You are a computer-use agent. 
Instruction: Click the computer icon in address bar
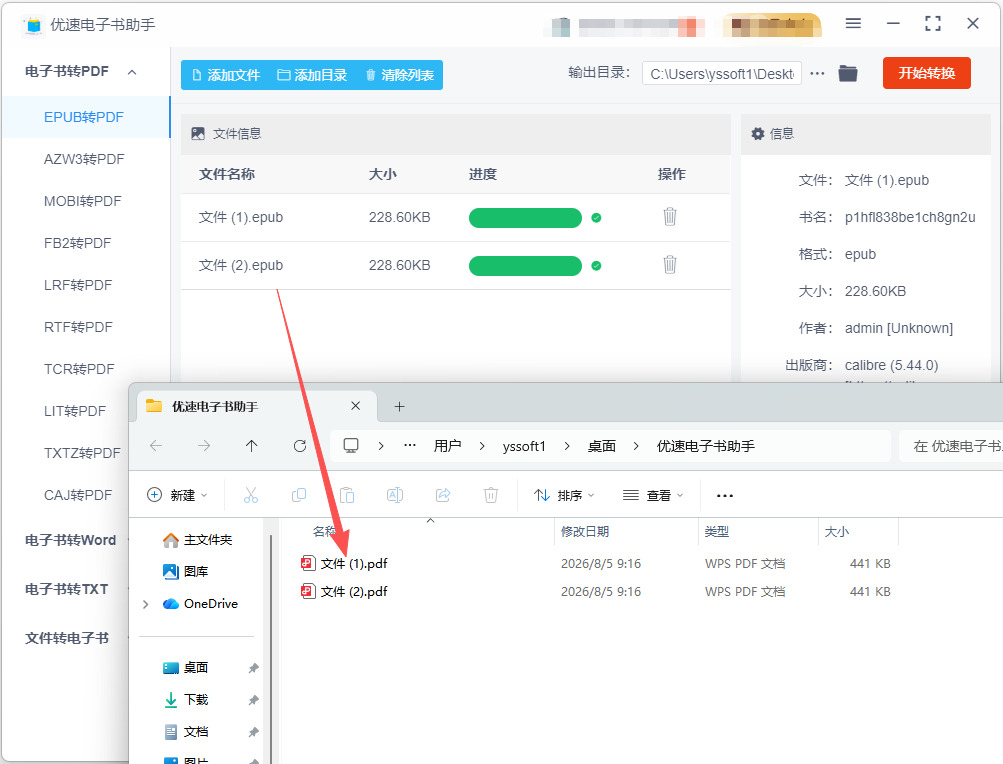(x=351, y=446)
